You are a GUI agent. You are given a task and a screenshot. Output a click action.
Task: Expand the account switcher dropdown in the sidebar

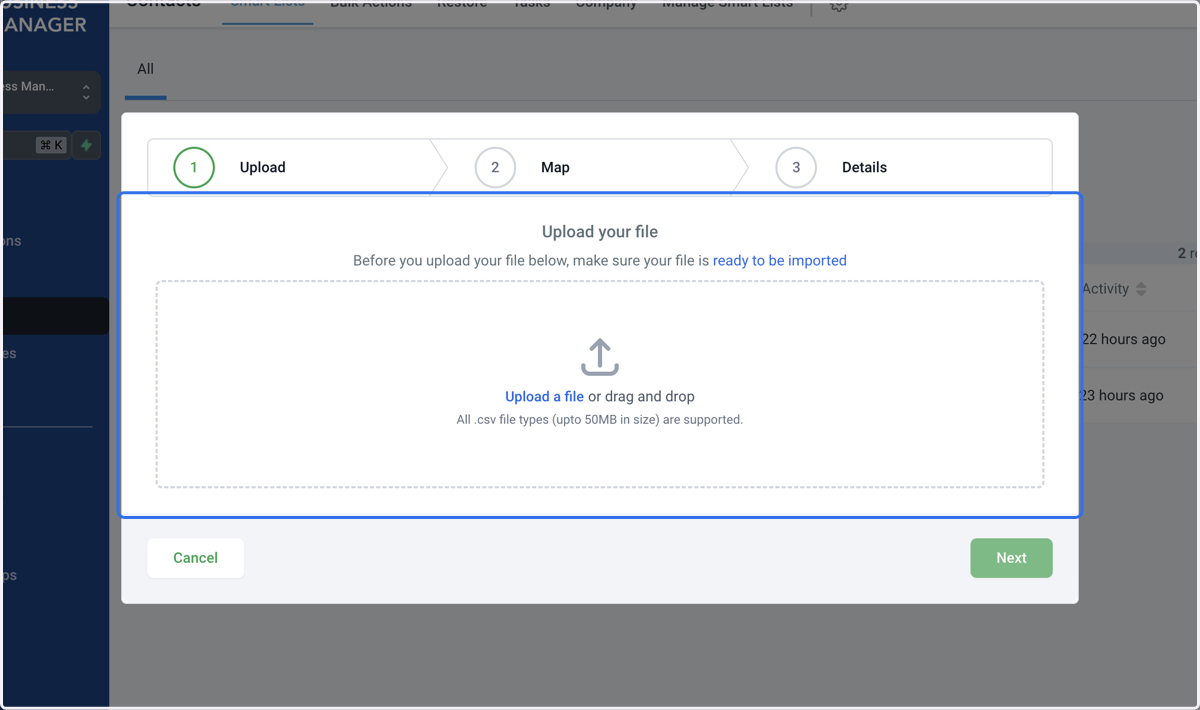point(52,91)
